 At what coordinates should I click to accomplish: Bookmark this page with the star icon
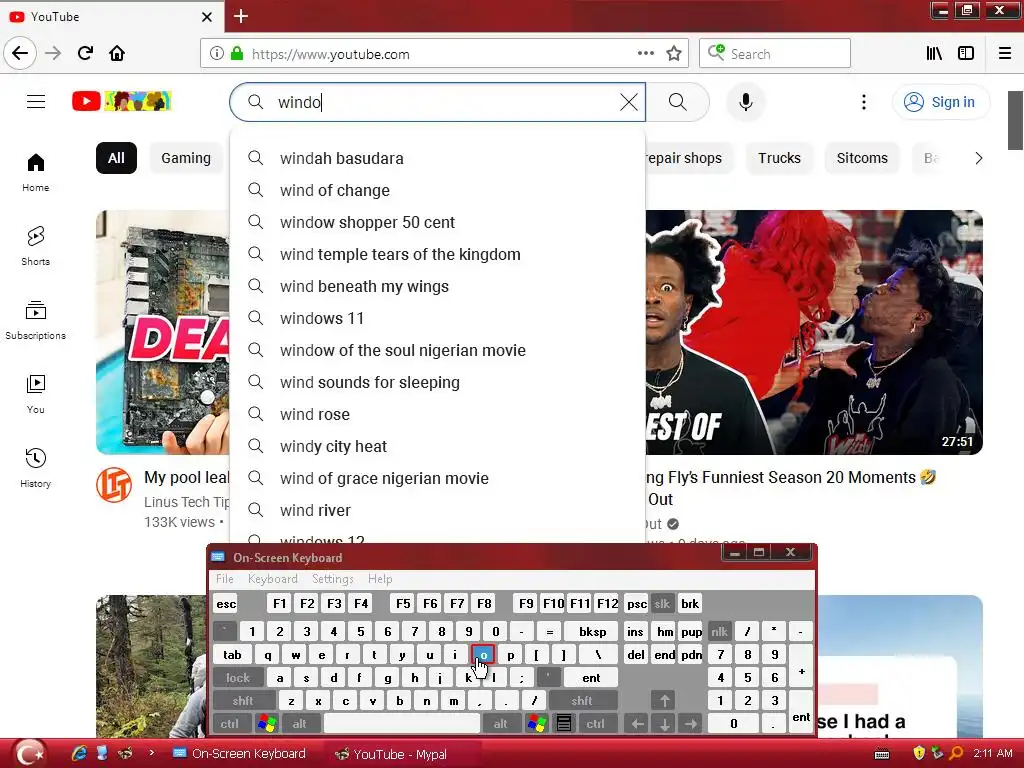674,54
